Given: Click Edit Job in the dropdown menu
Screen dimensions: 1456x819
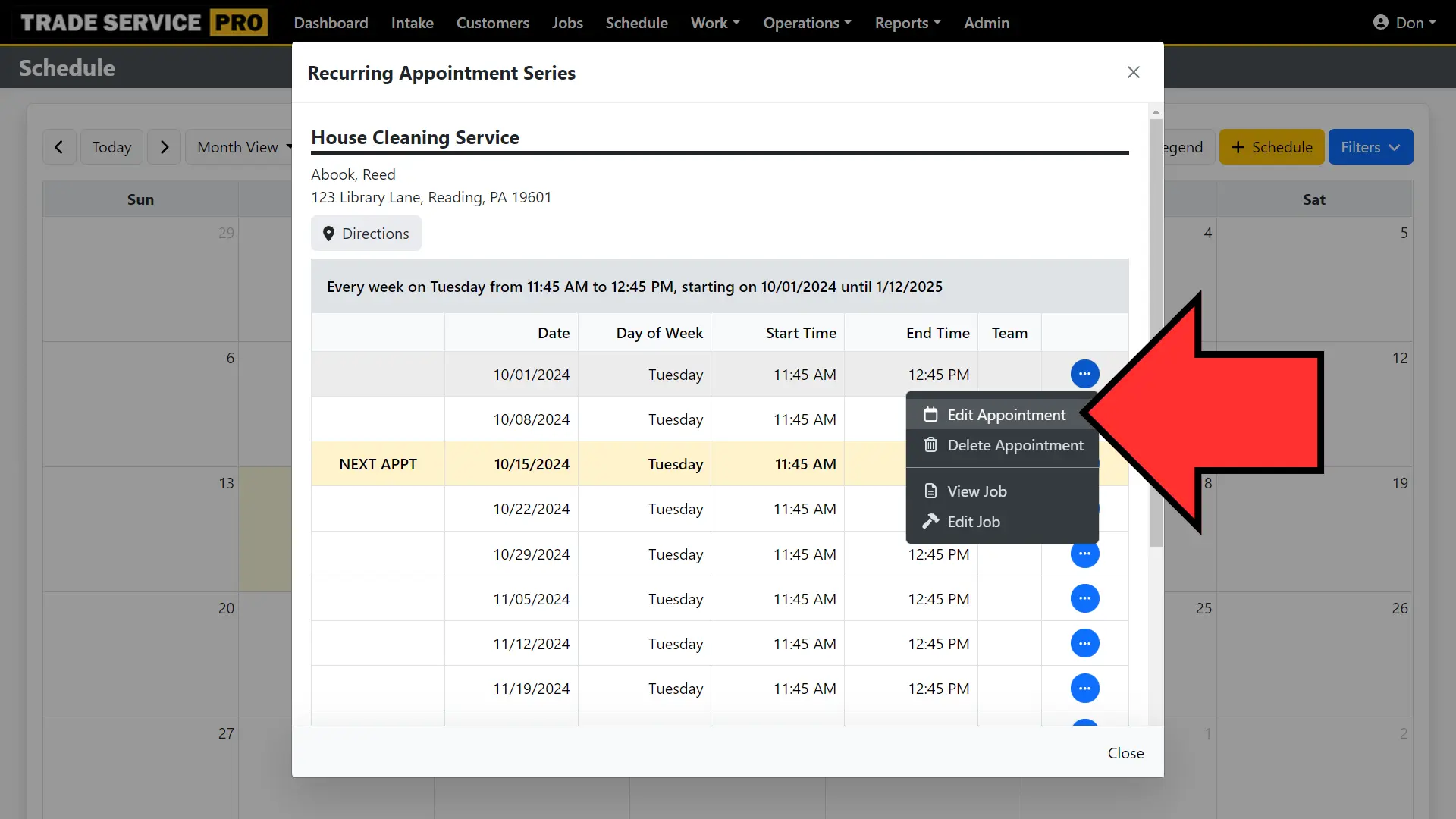Looking at the screenshot, I should [973, 521].
